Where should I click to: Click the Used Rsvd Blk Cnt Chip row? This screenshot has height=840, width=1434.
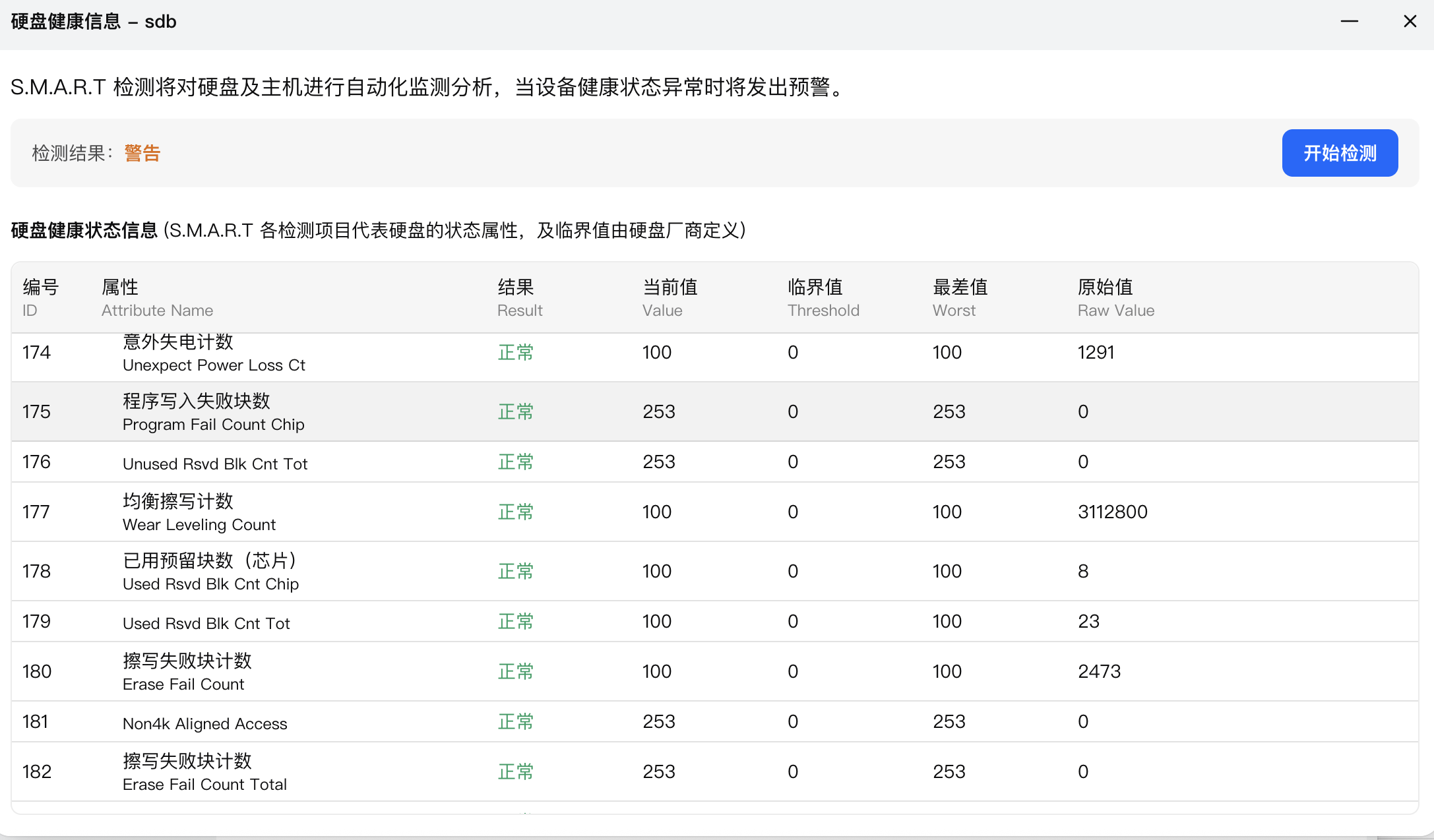click(x=210, y=572)
